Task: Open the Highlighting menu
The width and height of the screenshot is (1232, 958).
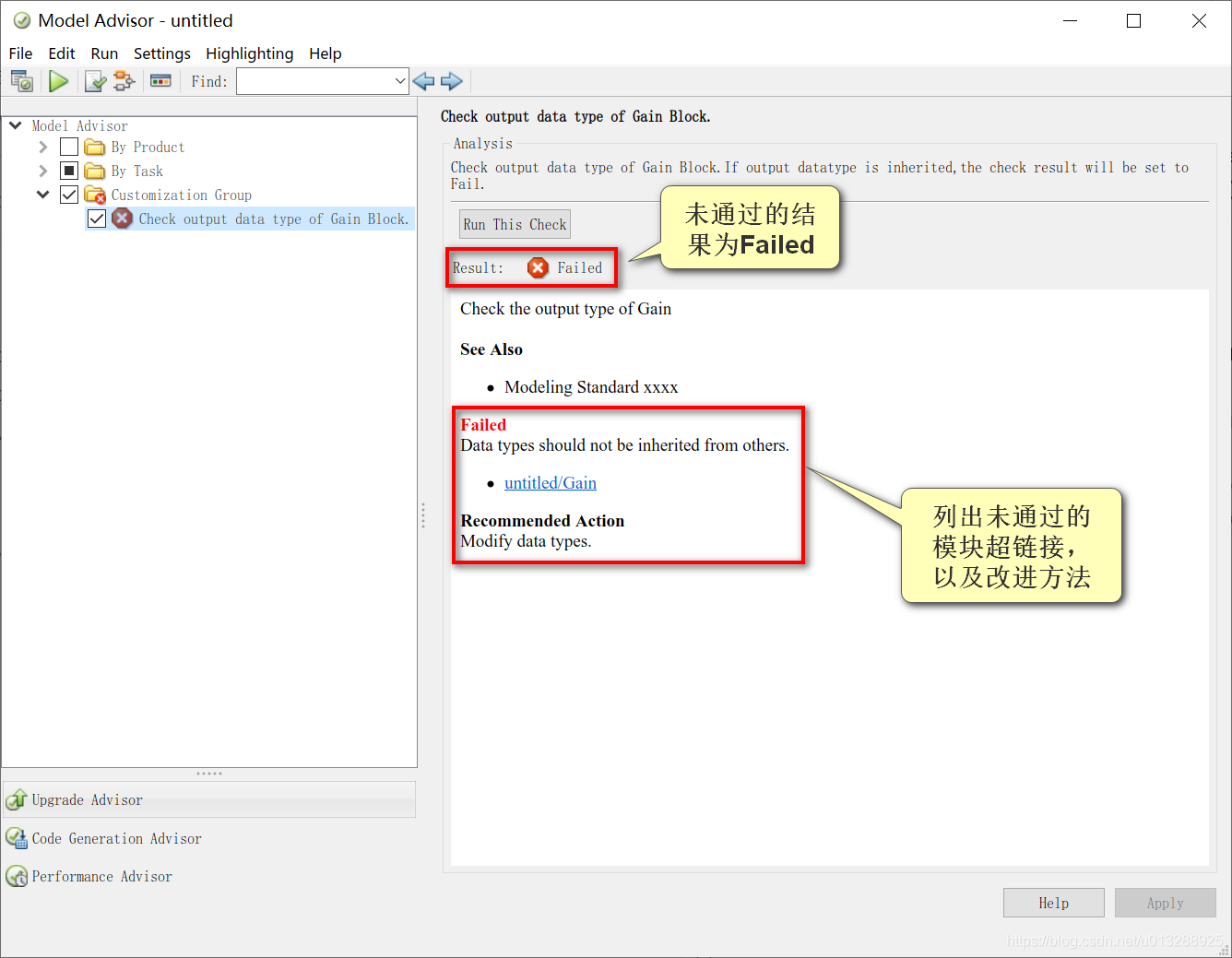Action: (x=250, y=53)
